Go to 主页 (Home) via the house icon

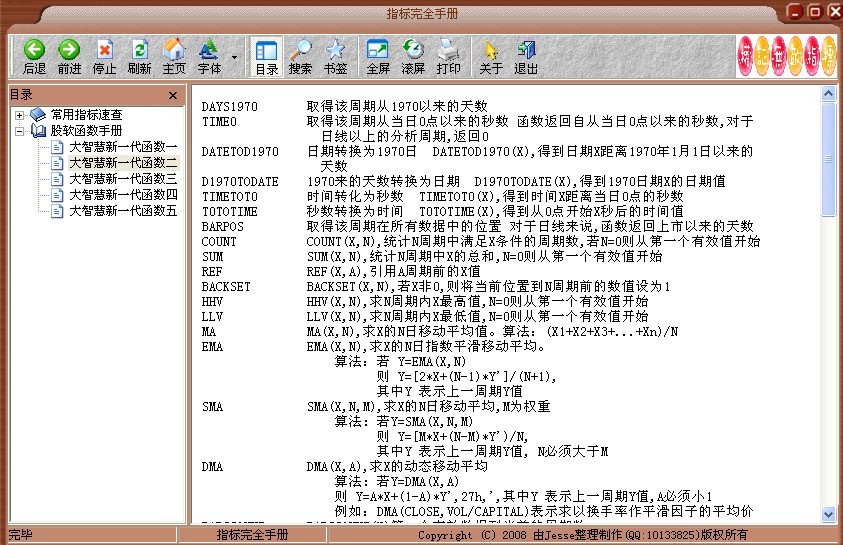click(x=174, y=56)
